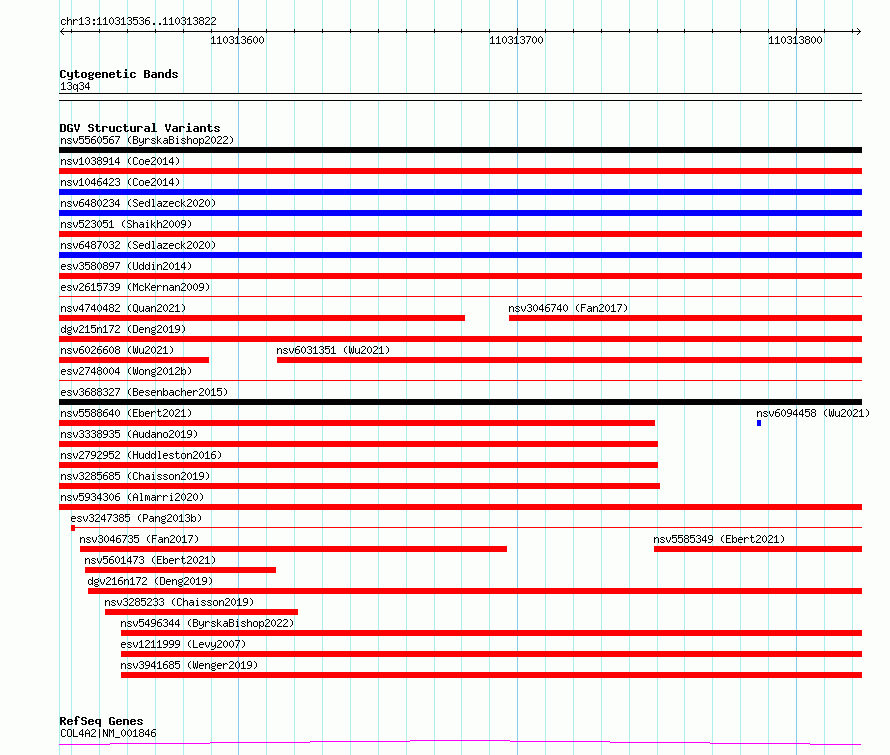Click the Cytogenetic Bands track heading

tap(119, 74)
